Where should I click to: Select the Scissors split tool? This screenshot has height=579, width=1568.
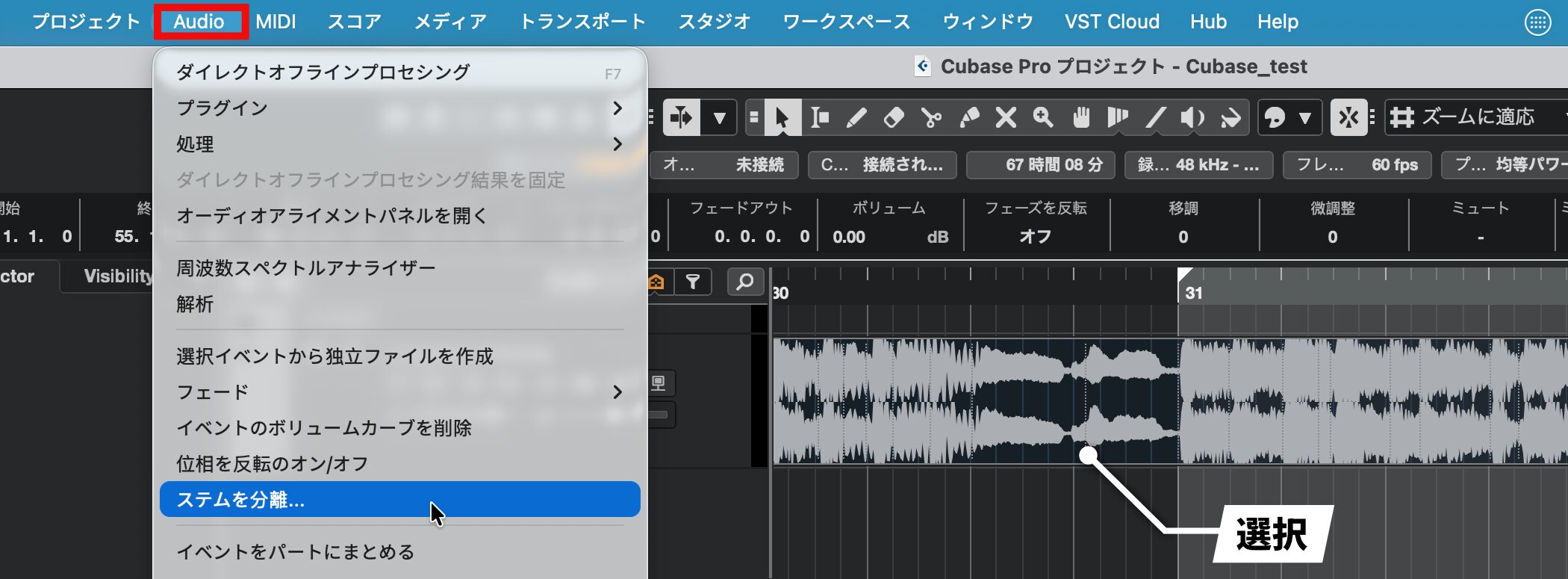click(x=931, y=118)
